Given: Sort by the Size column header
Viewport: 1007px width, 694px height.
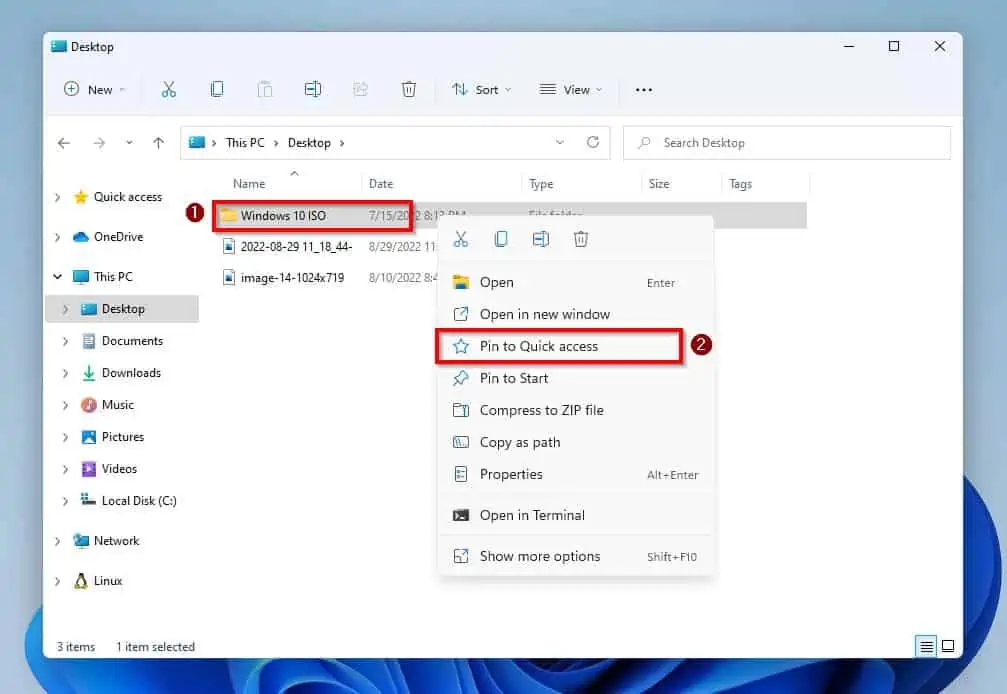Looking at the screenshot, I should coord(659,184).
